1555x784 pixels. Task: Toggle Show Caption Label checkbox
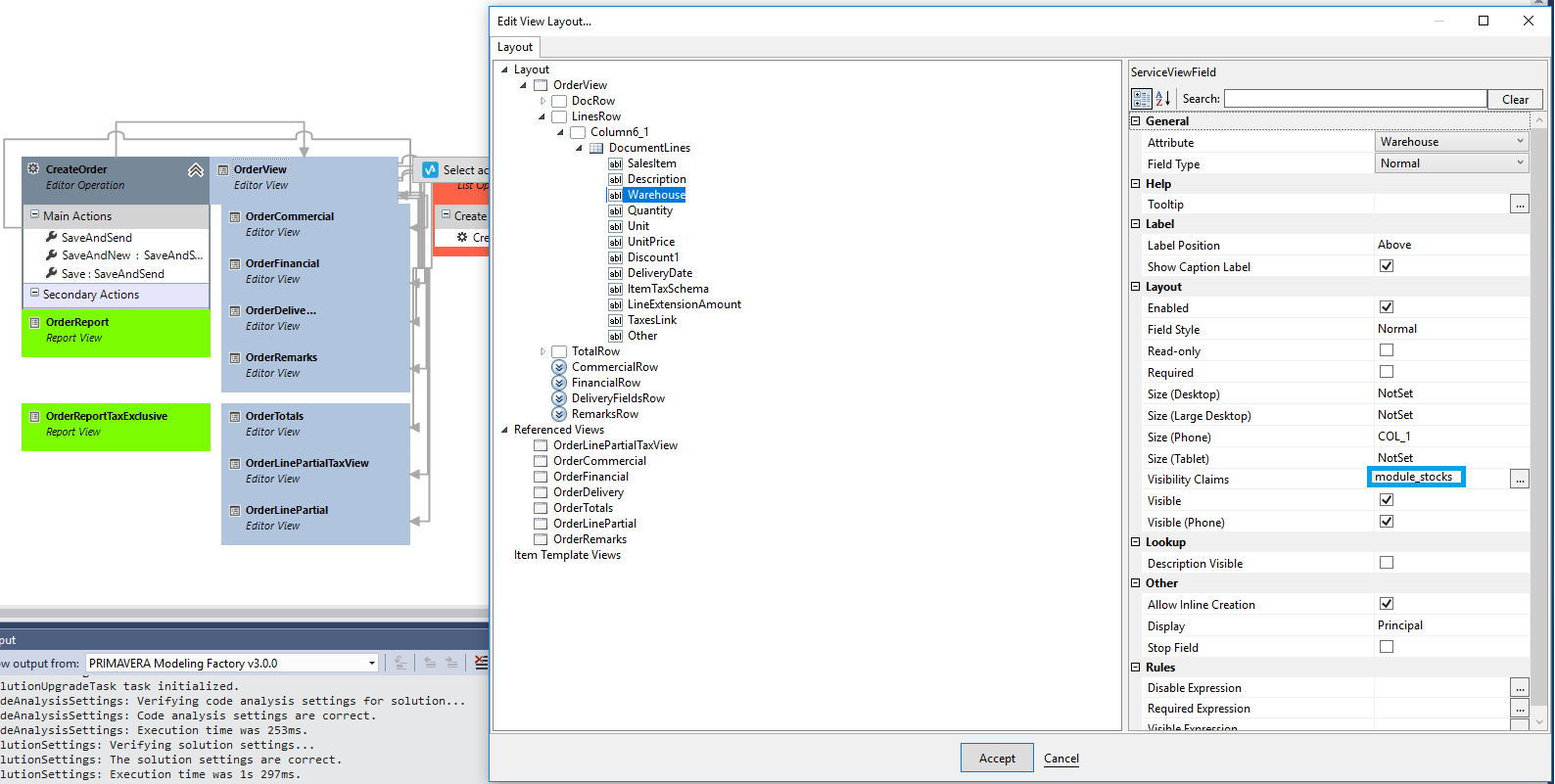point(1387,266)
